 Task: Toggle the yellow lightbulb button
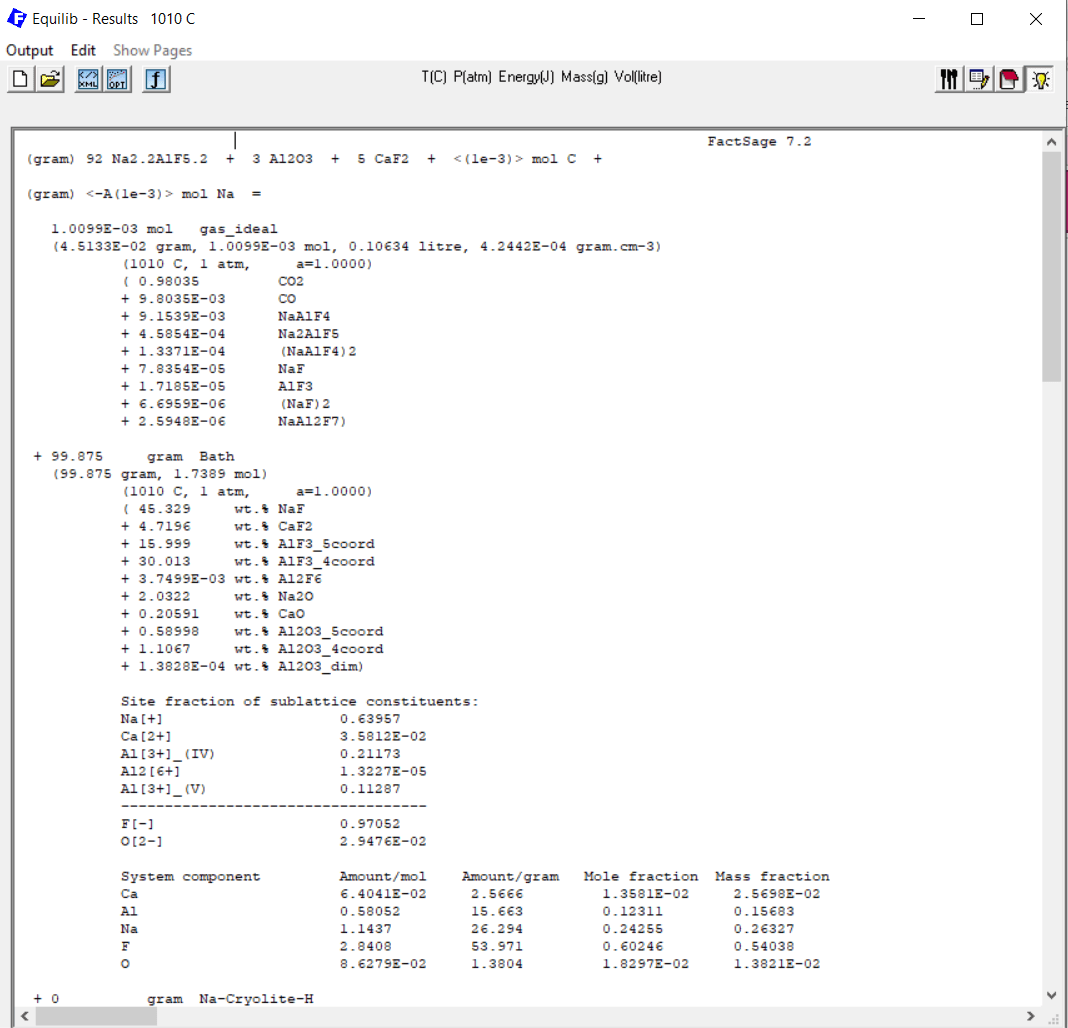pyautogui.click(x=1041, y=79)
